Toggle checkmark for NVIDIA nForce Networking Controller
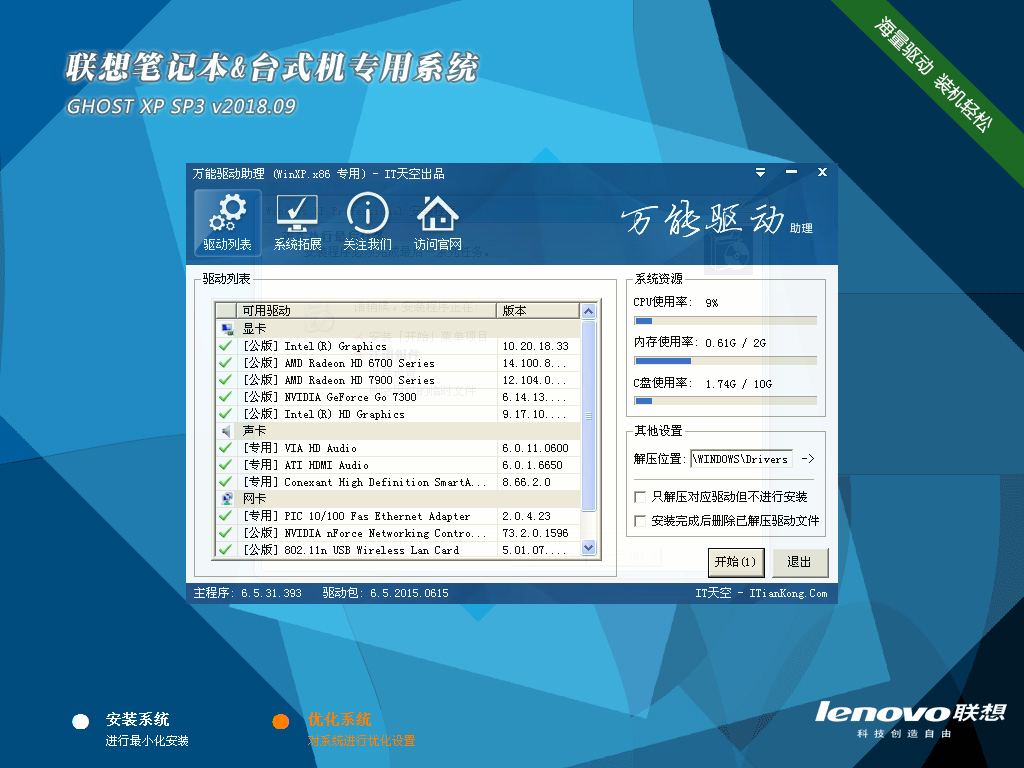This screenshot has width=1024, height=768. (x=225, y=533)
